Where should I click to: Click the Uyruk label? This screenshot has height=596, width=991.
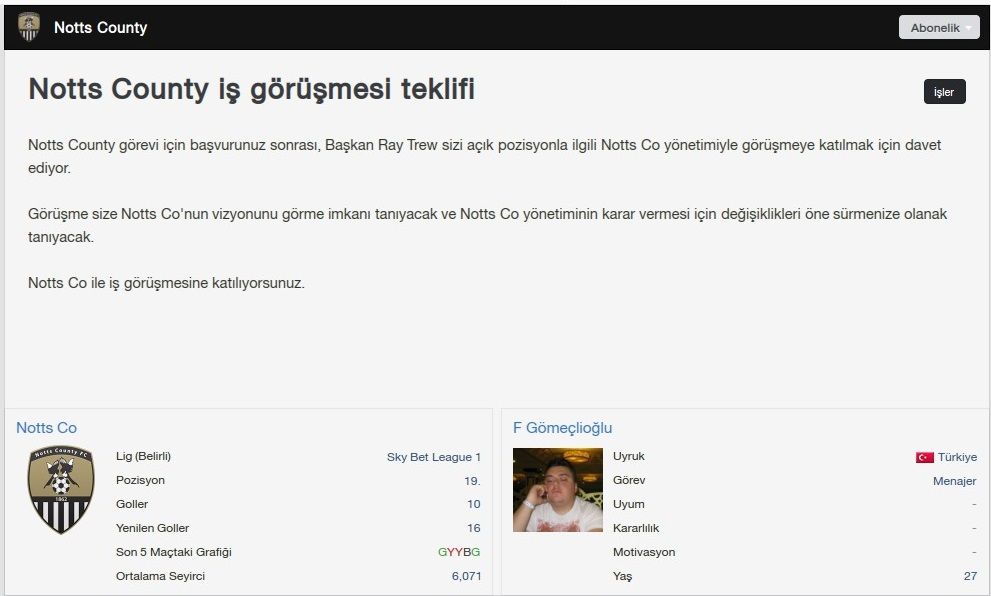coord(629,456)
